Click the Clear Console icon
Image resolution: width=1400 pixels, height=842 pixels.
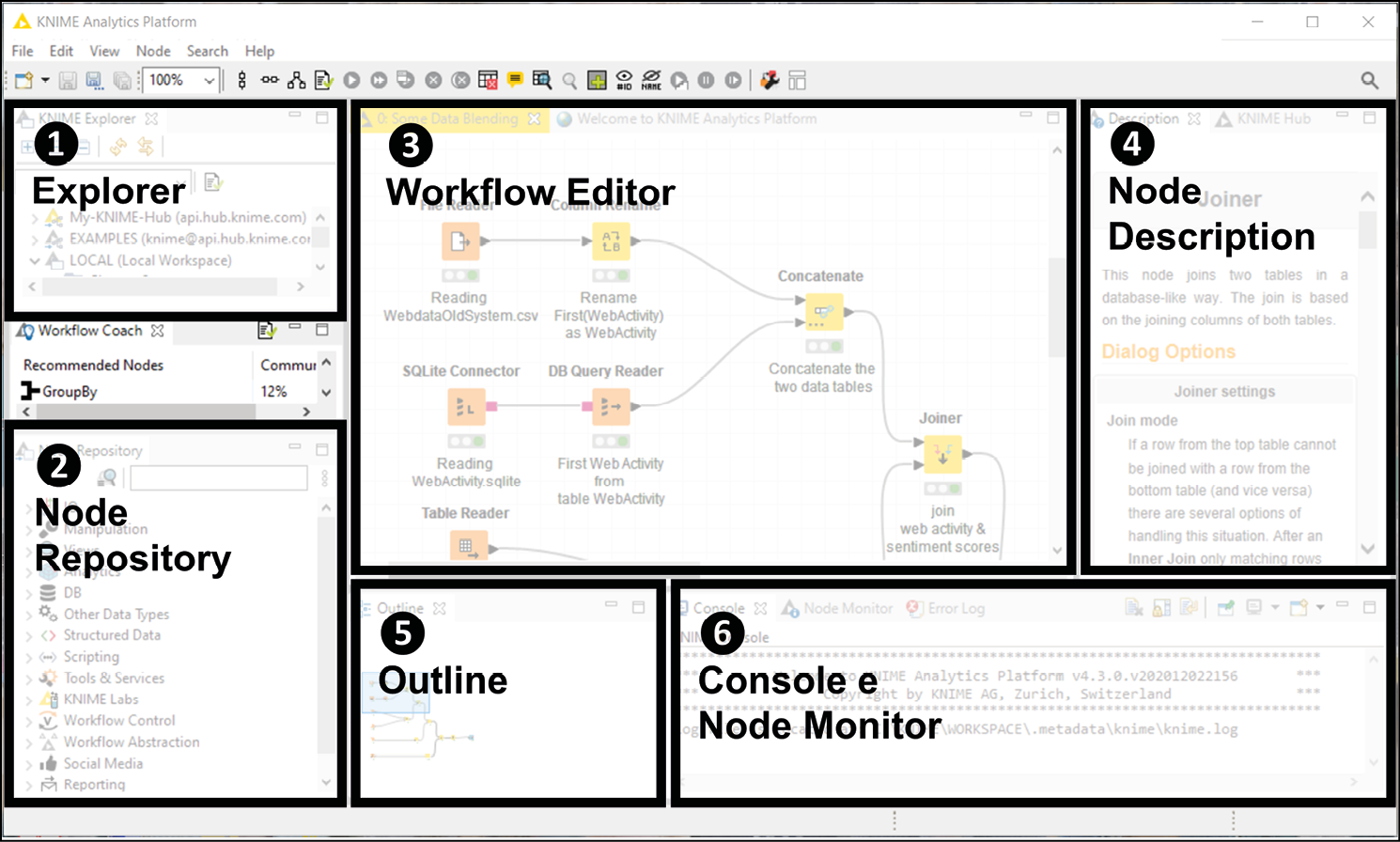[x=1135, y=608]
